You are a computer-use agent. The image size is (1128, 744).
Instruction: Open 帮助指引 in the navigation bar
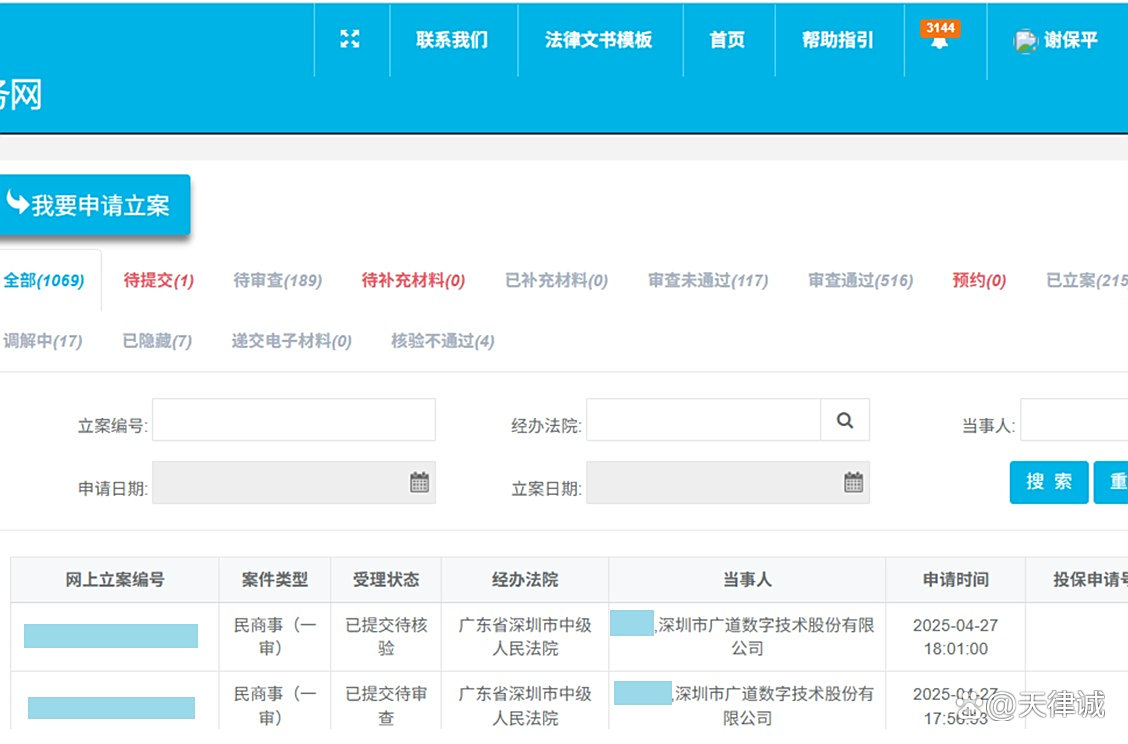(839, 40)
